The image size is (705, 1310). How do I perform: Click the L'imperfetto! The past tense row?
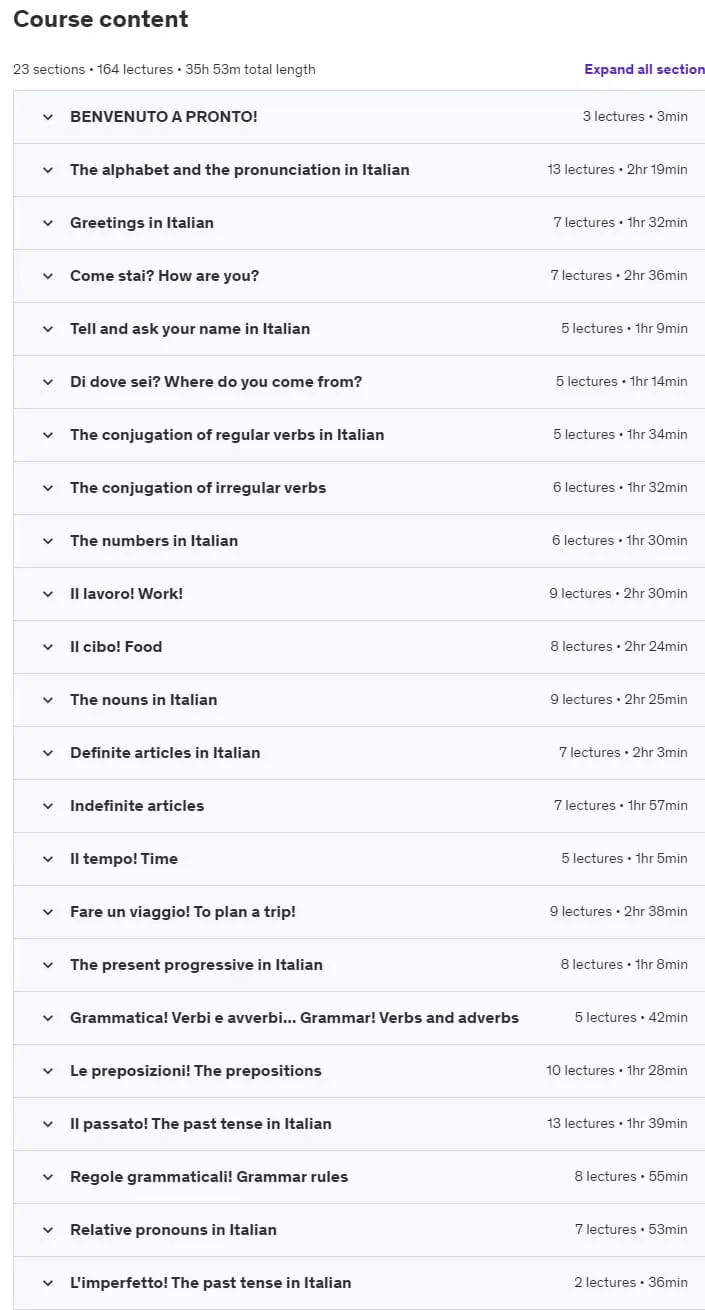[359, 1283]
